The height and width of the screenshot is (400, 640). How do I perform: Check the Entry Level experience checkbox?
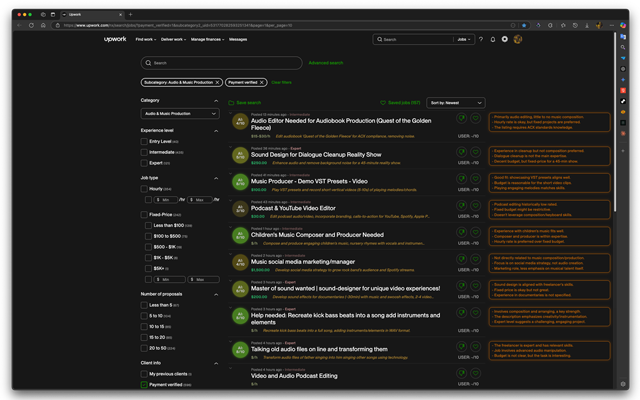coord(144,142)
